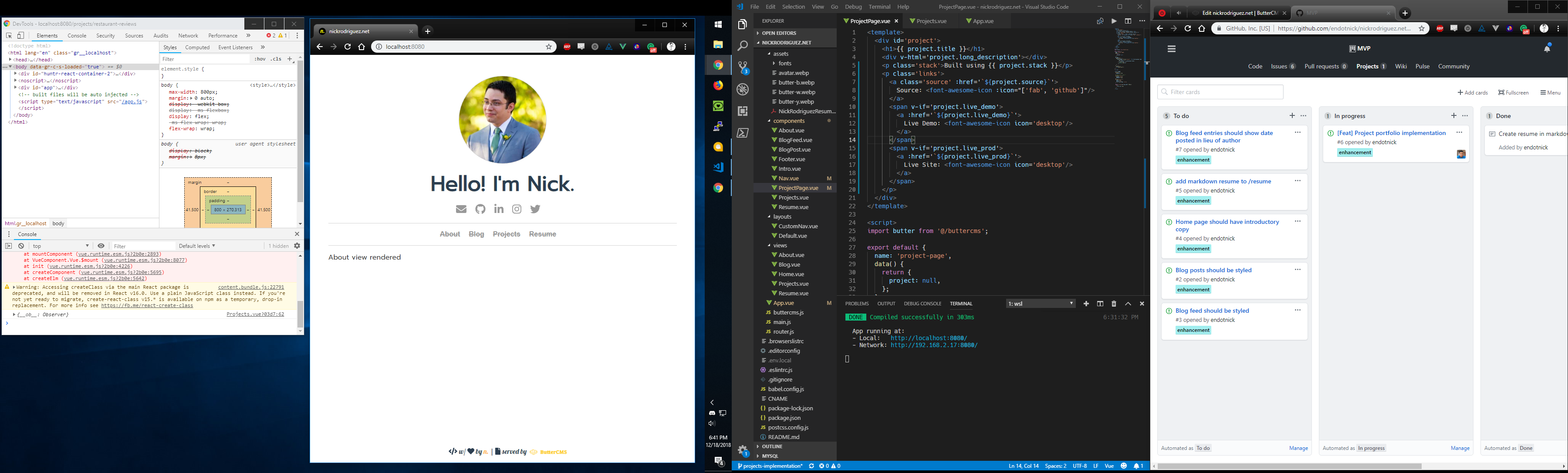Open Windows Start button on taskbar
This screenshot has width=1568, height=473.
click(718, 24)
